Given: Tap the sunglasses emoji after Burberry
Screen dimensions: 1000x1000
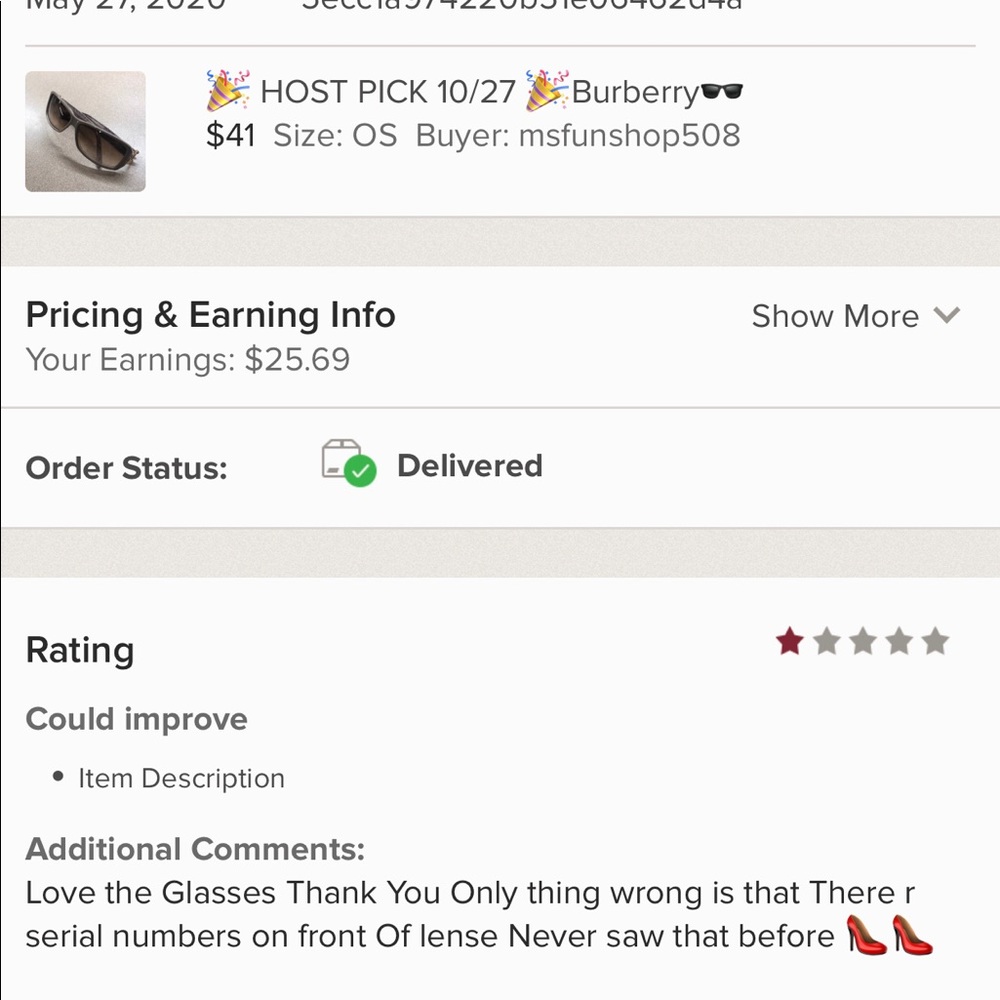Looking at the screenshot, I should (722, 91).
